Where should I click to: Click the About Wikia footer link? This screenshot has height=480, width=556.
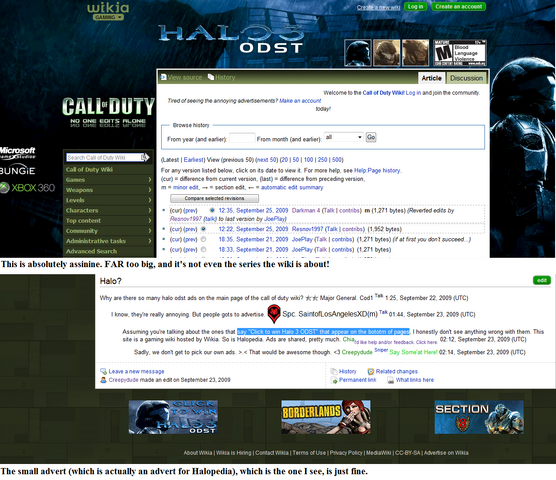198,453
